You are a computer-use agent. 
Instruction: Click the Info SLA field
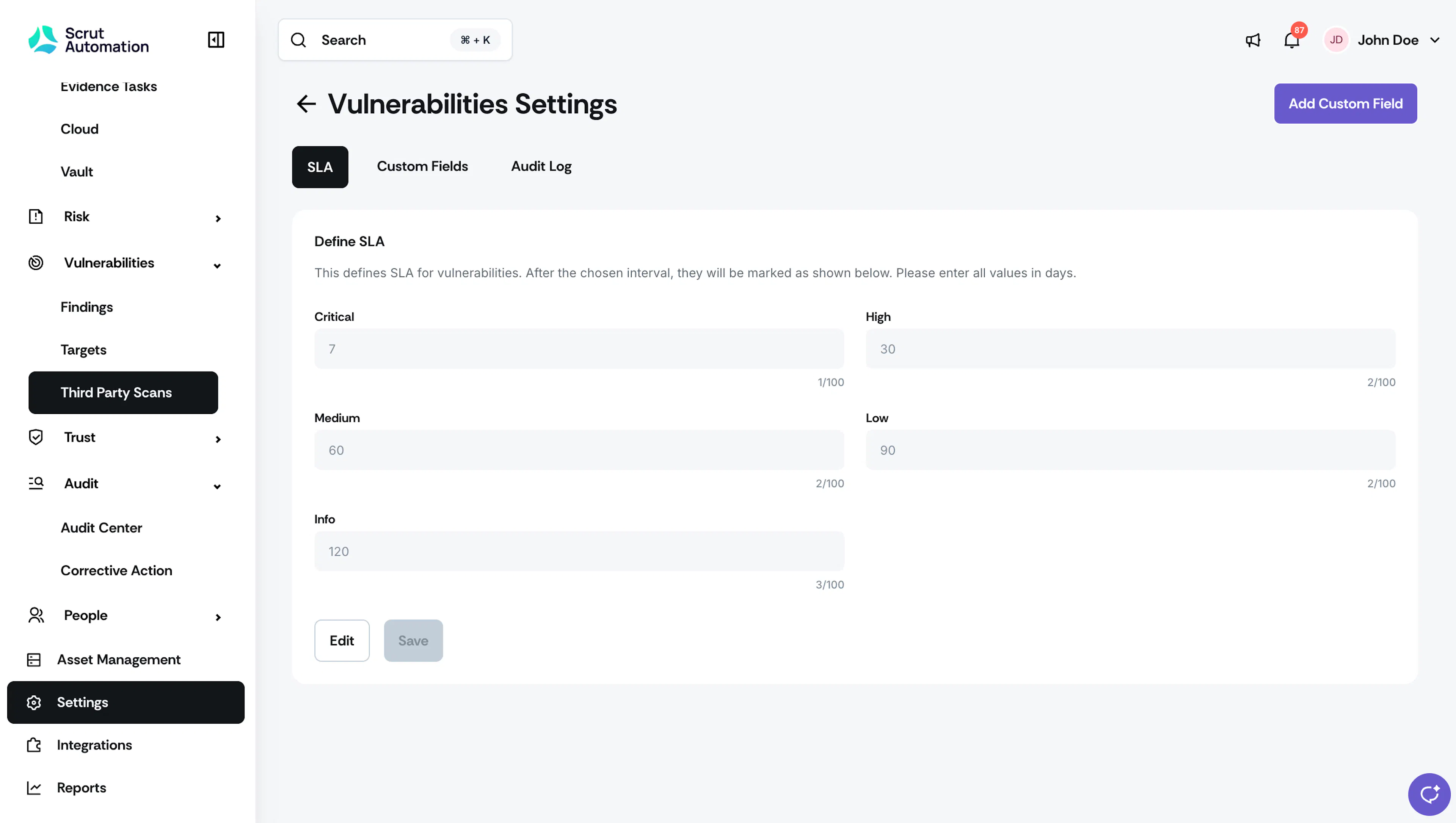[x=579, y=551]
